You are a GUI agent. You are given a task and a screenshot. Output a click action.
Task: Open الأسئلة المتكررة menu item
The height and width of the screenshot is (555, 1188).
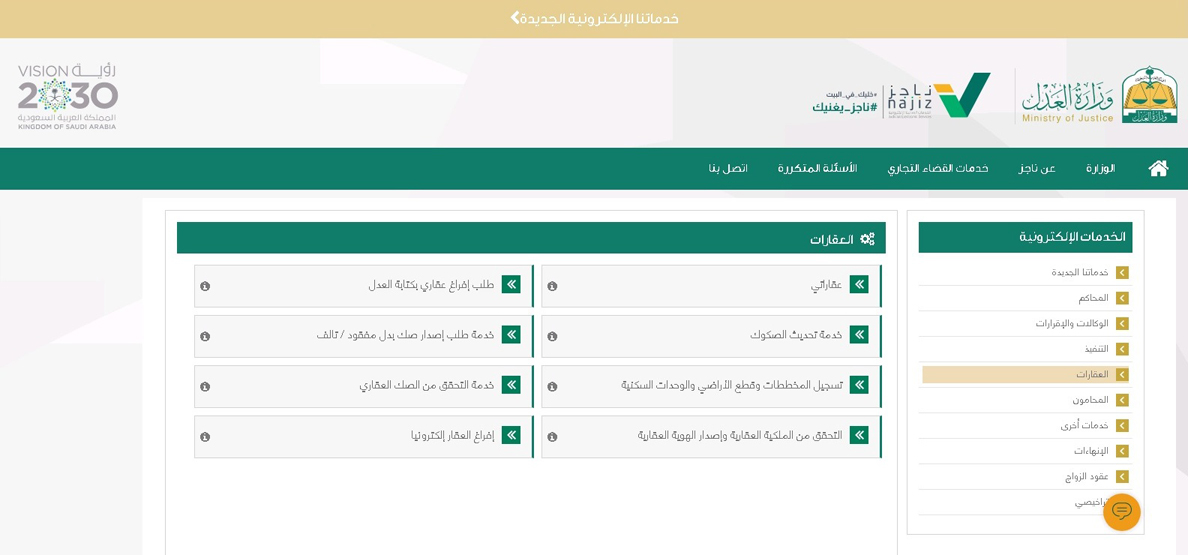pos(818,168)
